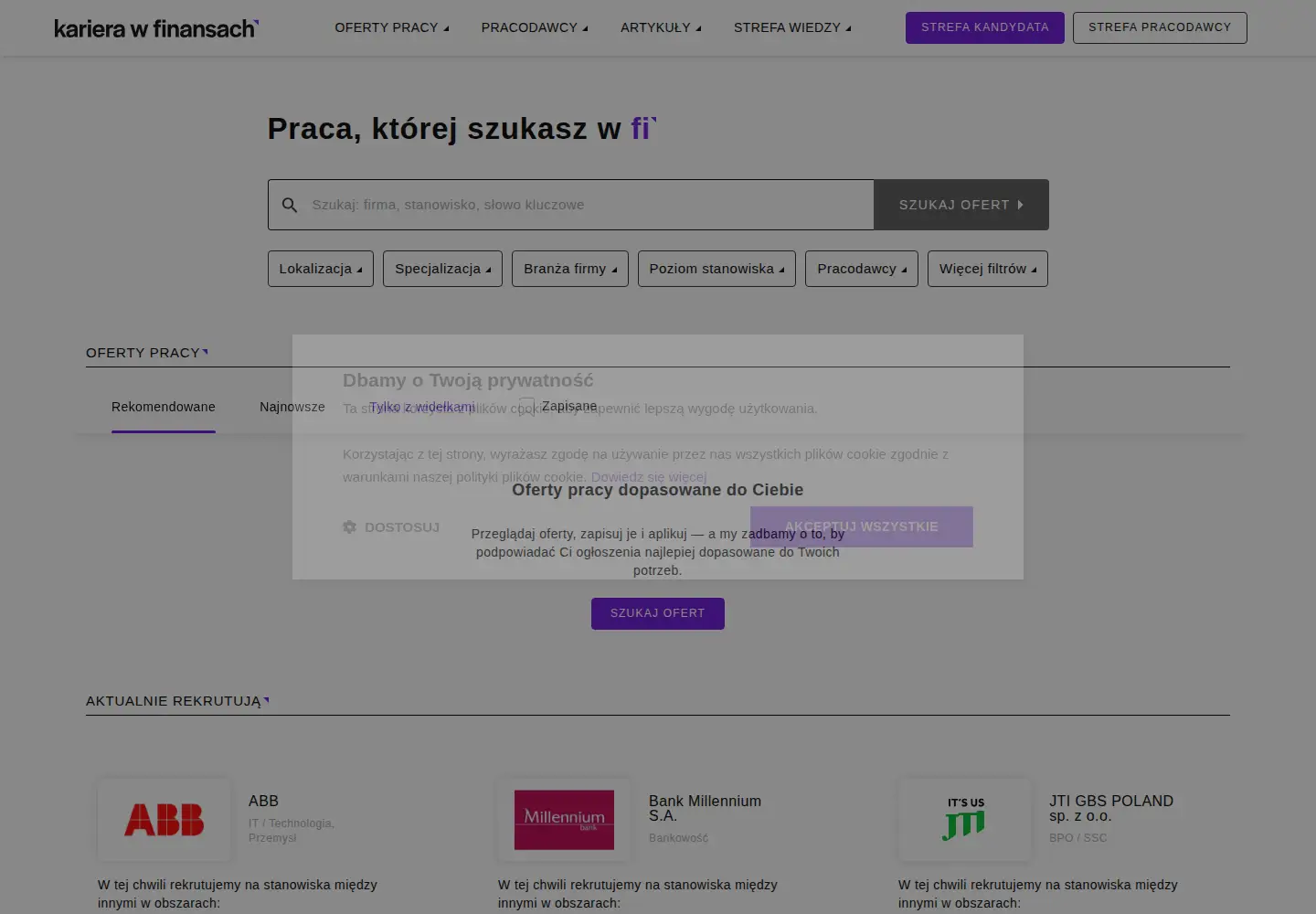
Task: Tick the Zapisane checkbox
Action: tap(526, 407)
